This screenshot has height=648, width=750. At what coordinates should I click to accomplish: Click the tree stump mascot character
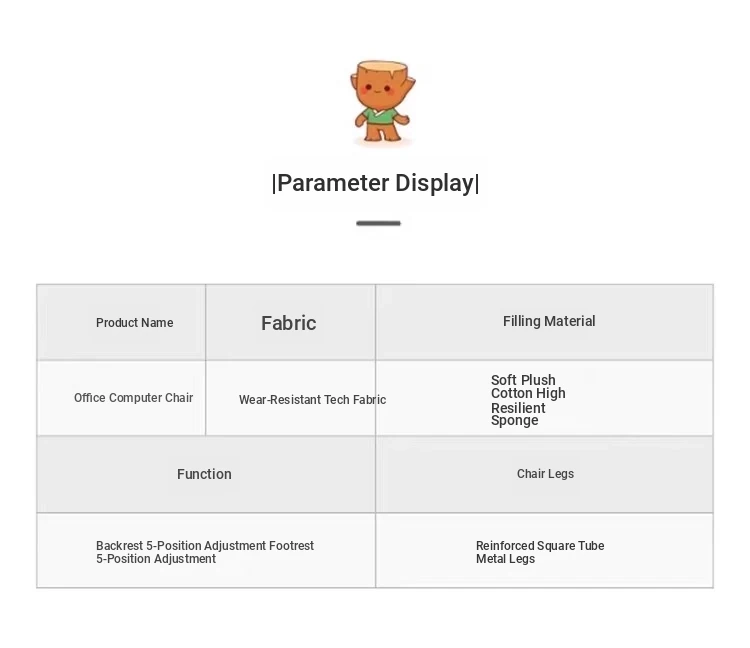[380, 101]
